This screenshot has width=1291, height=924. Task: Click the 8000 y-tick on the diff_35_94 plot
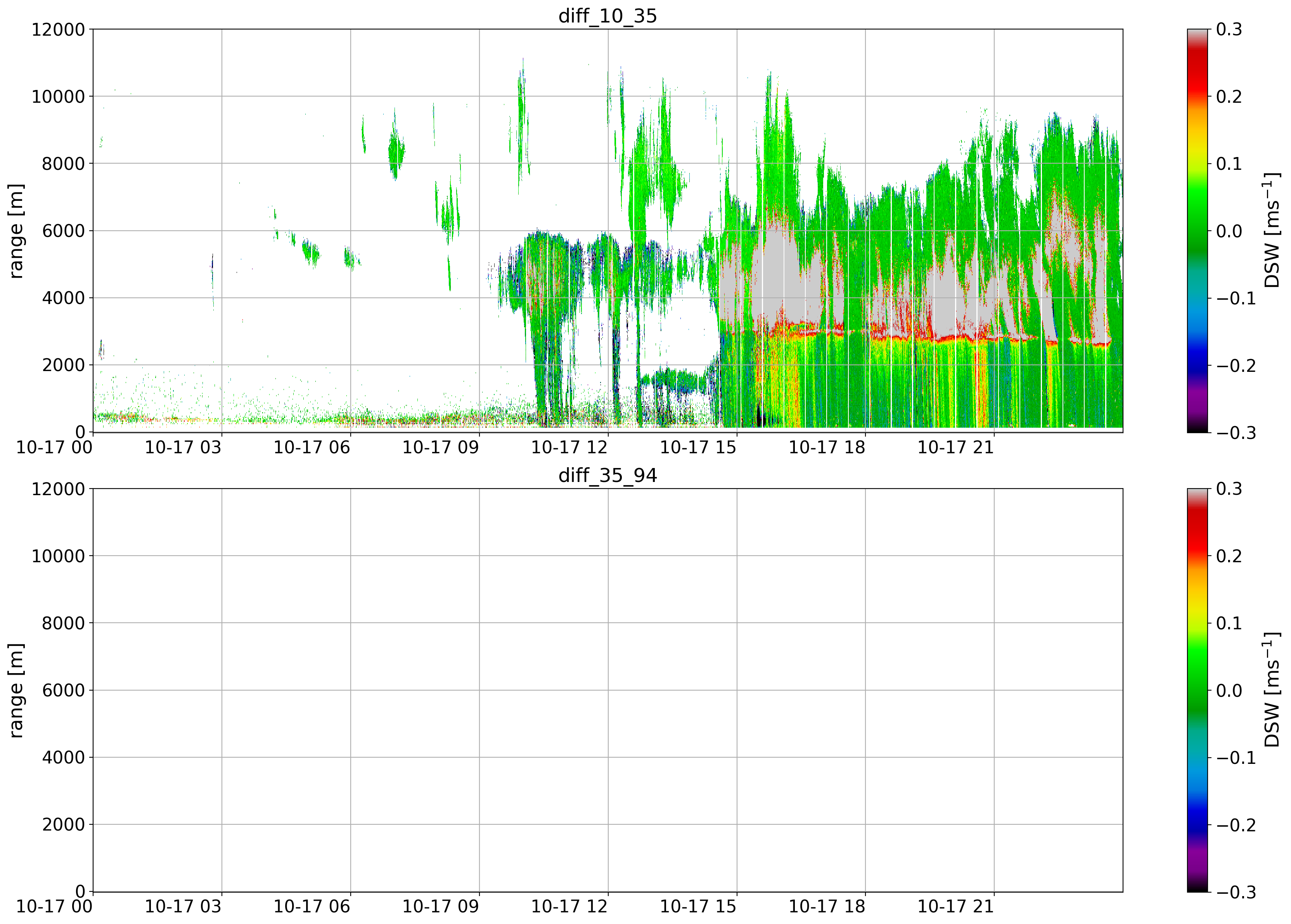tap(63, 623)
